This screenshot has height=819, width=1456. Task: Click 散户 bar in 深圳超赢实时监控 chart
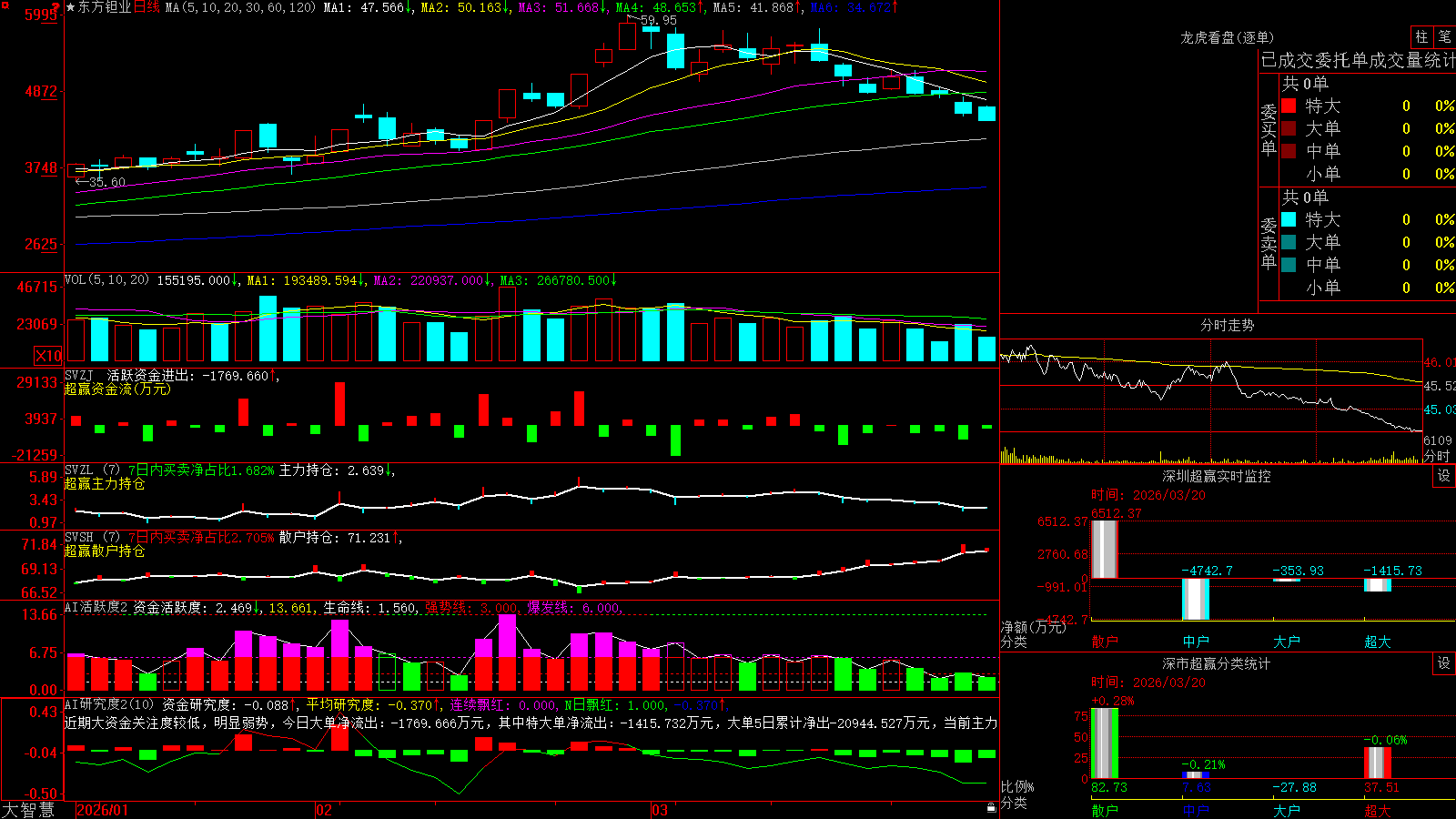[x=1105, y=549]
